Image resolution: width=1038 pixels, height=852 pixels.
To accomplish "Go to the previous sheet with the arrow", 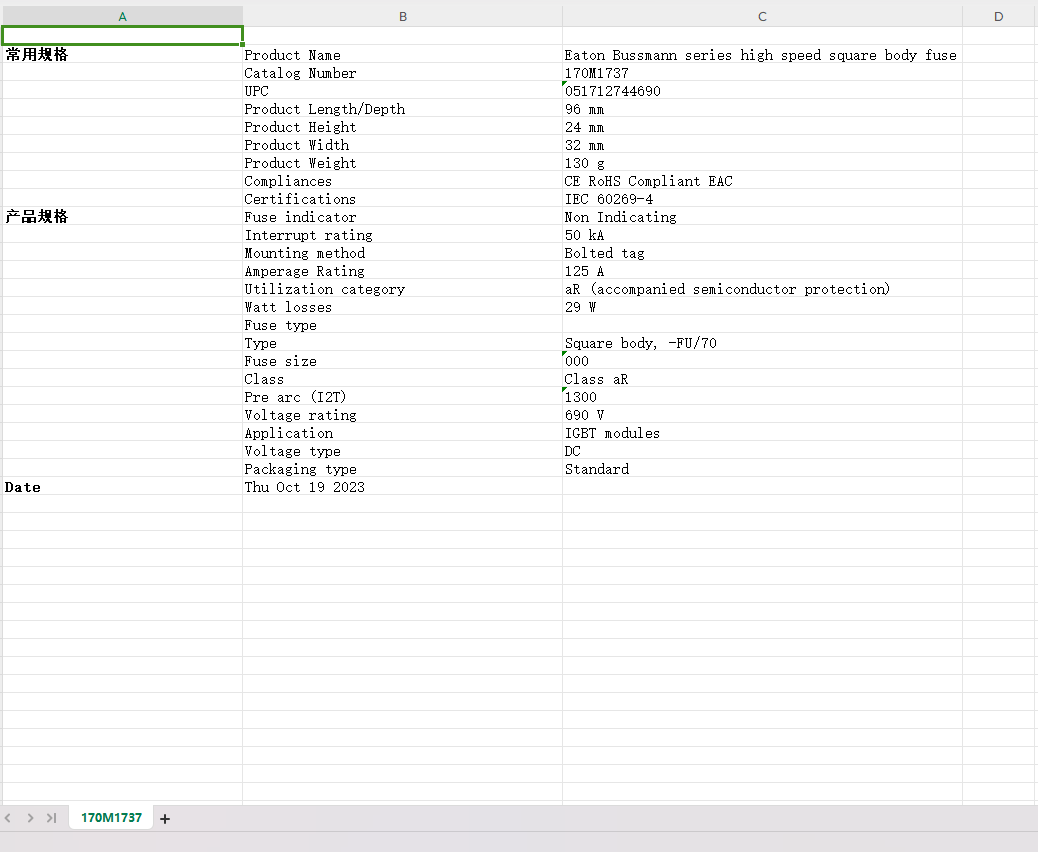I will click(8, 818).
